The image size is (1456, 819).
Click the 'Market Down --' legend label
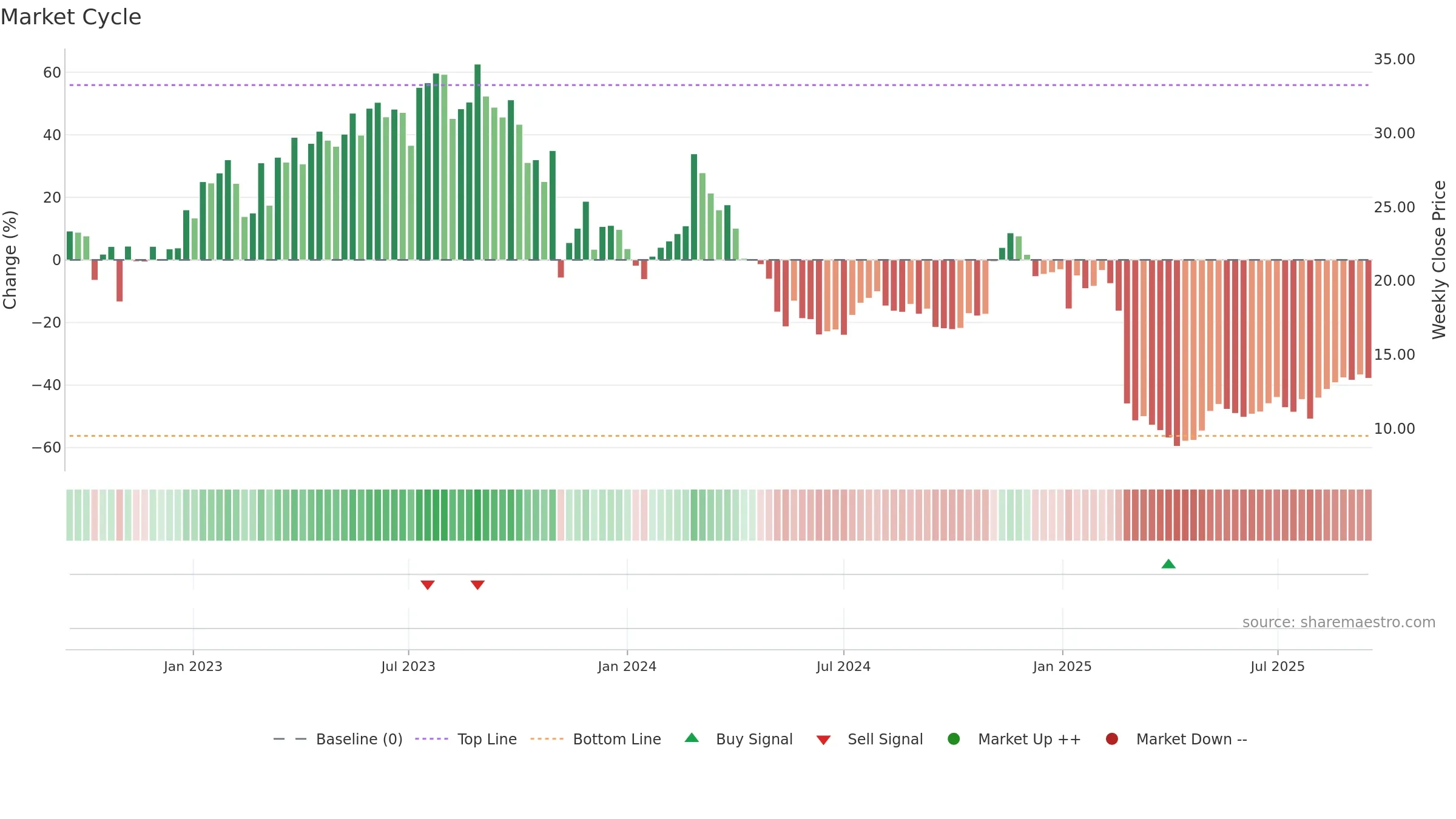(1191, 740)
